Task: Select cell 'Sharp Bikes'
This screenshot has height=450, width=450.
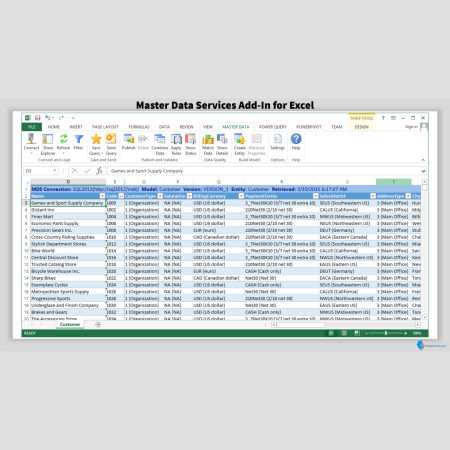Action: click(68, 278)
